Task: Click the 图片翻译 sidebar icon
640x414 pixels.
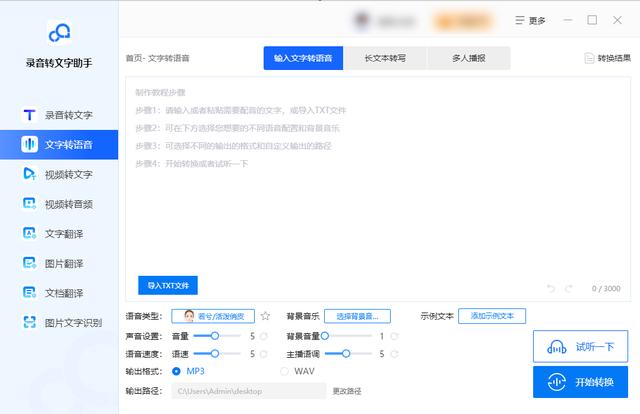Action: tap(29, 263)
